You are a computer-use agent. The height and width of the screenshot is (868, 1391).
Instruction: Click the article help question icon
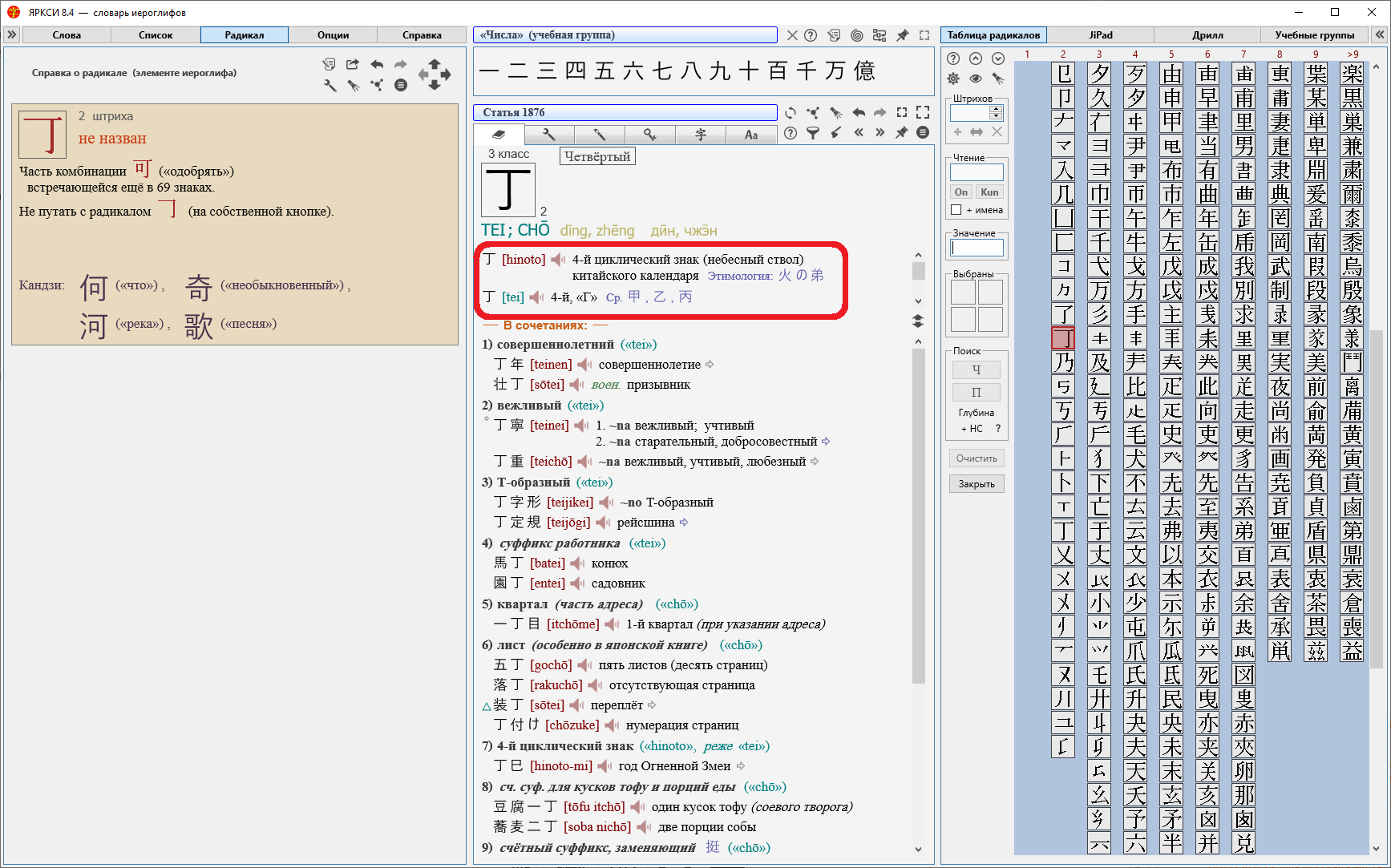pyautogui.click(x=791, y=133)
